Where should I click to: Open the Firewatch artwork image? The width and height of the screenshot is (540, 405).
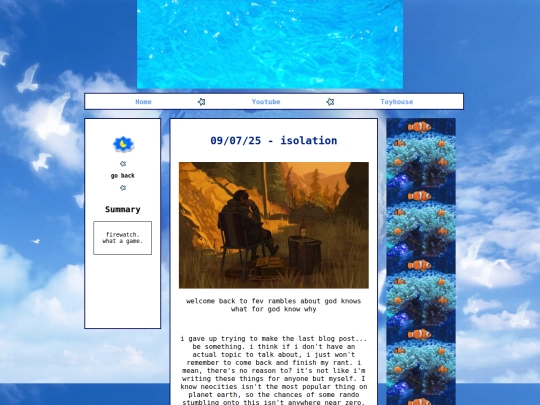pos(274,225)
